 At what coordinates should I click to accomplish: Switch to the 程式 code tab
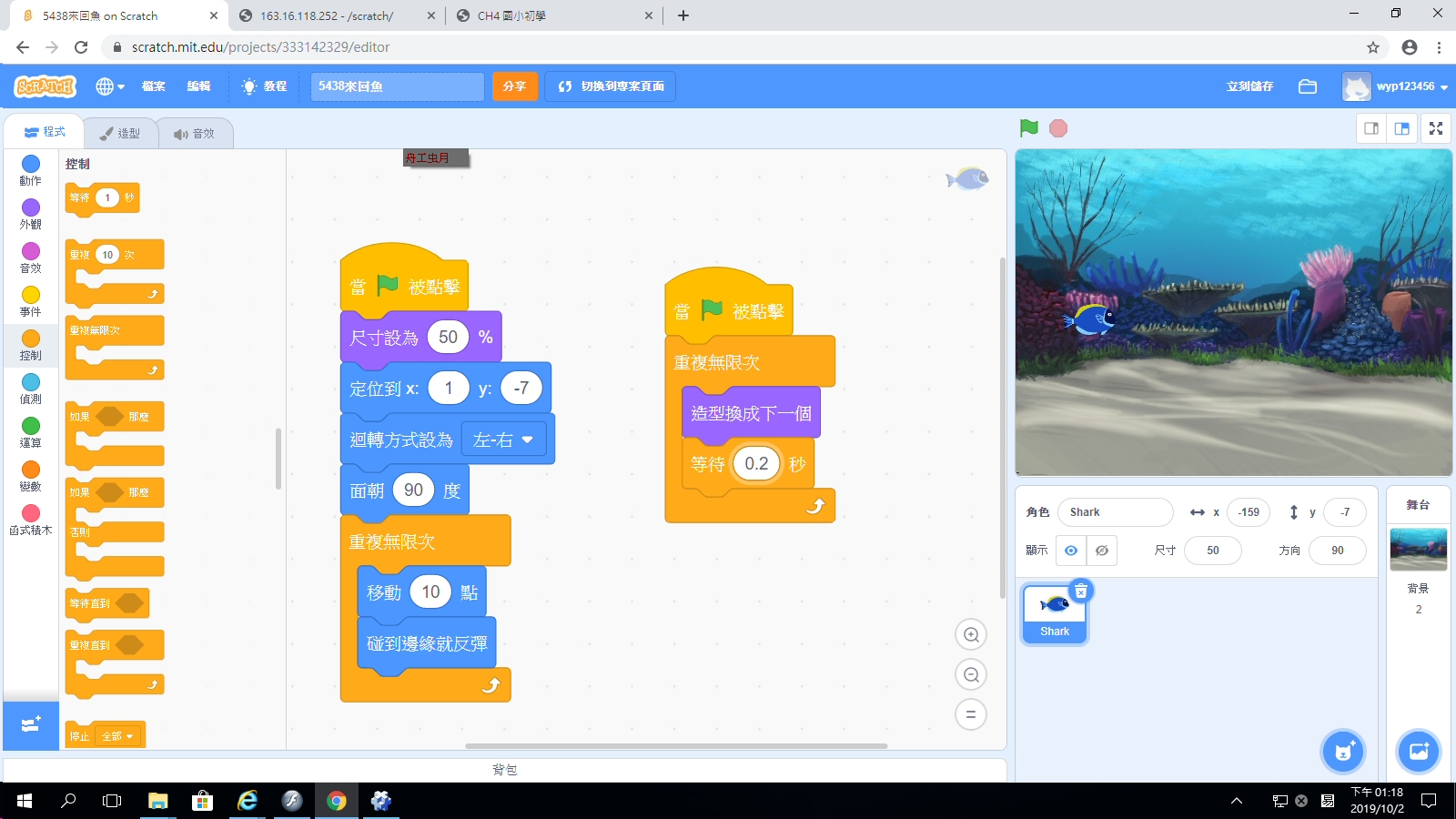coord(45,132)
